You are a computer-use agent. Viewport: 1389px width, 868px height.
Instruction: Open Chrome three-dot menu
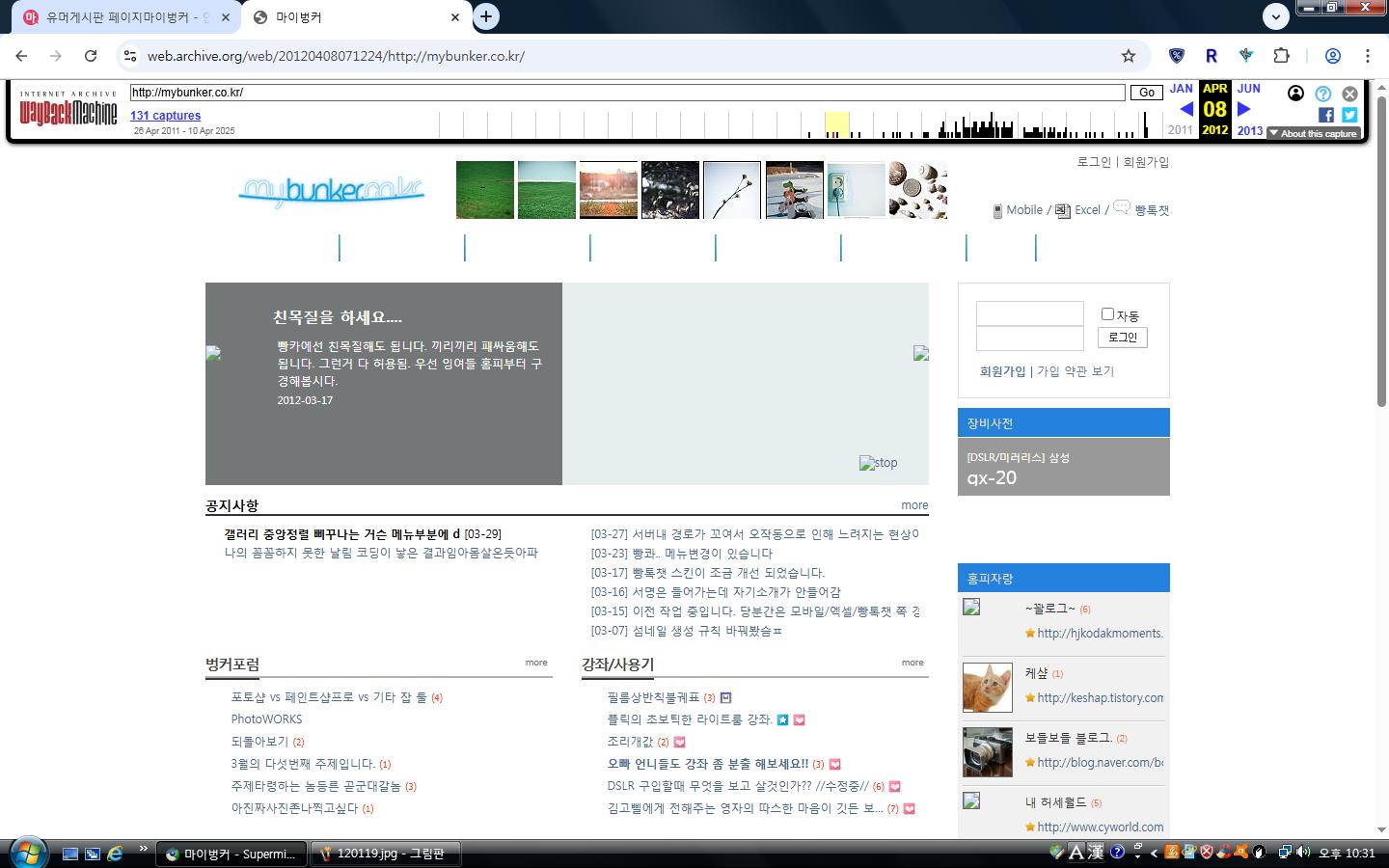(1367, 56)
